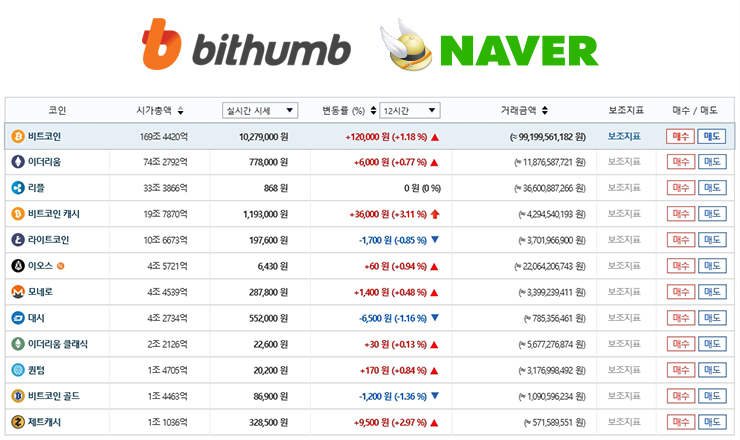740x440 pixels.
Task: Select the 이더리움 coin name
Action: (44, 162)
